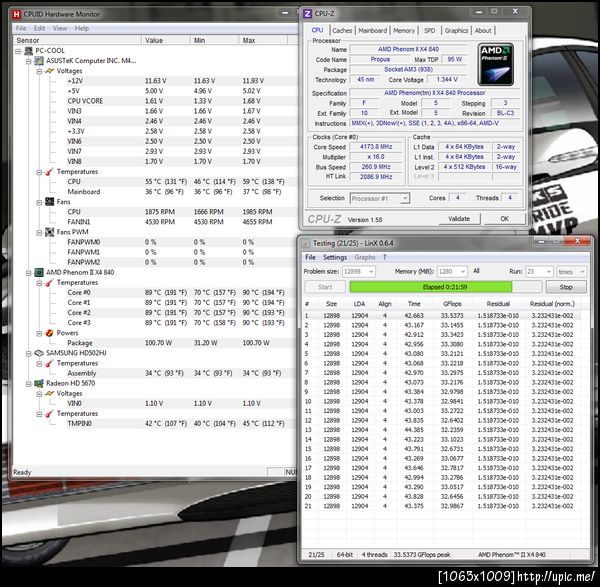Image resolution: width=600 pixels, height=587 pixels.
Task: Open the times unit dropdown in LinX
Action: click(582, 272)
